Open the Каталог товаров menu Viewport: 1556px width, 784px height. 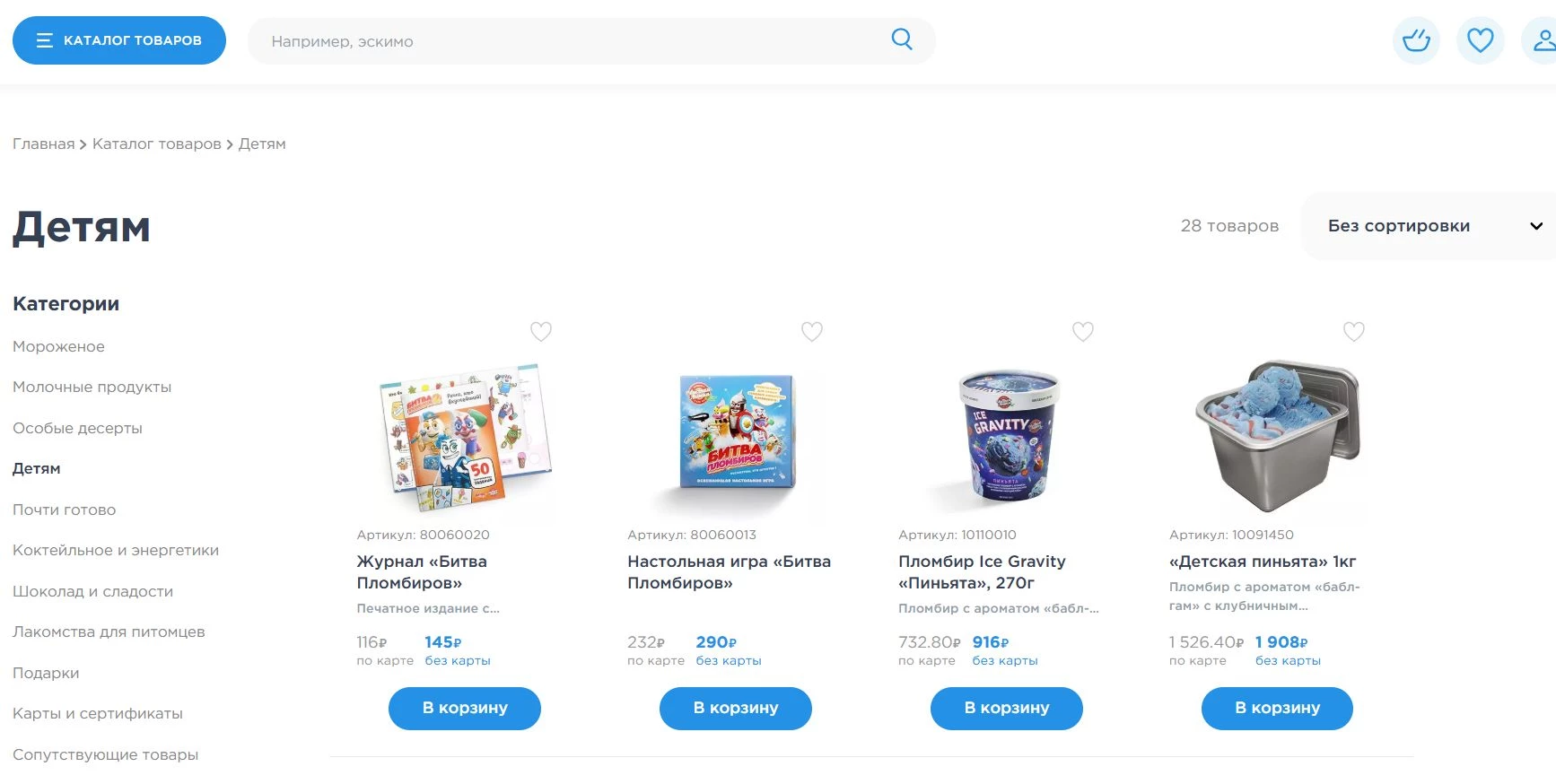119,40
